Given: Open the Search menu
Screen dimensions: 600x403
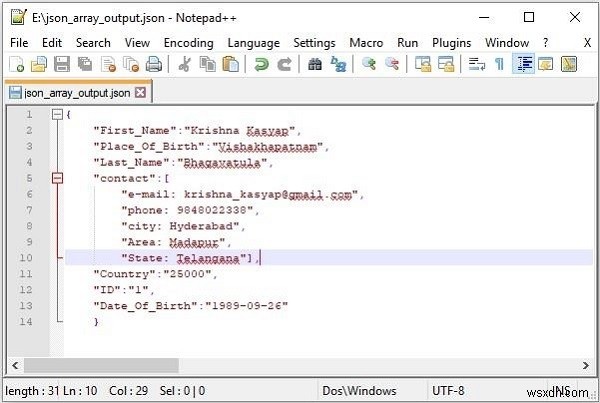Looking at the screenshot, I should pos(93,43).
